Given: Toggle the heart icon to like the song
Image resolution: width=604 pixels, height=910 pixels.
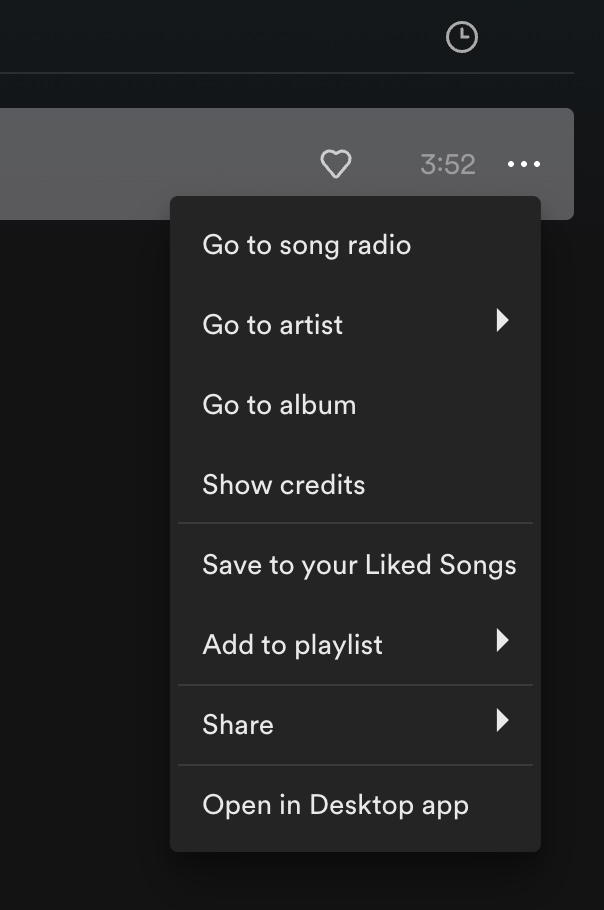Looking at the screenshot, I should (x=336, y=164).
